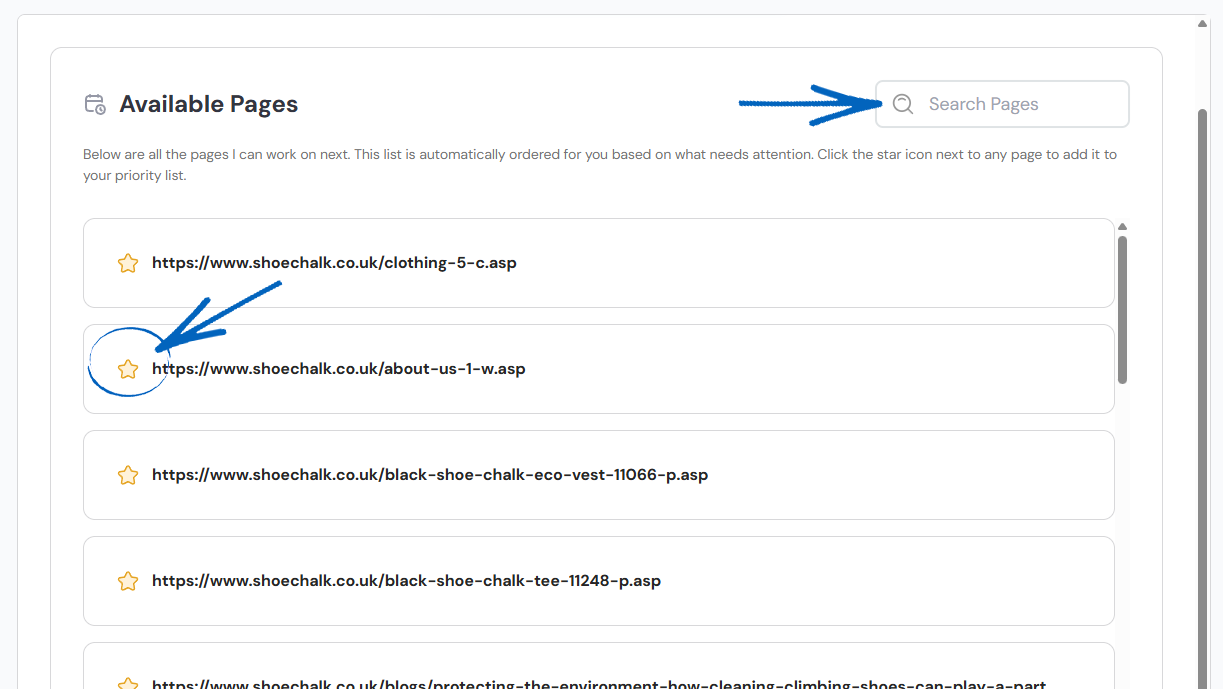1223x689 pixels.
Task: Star the black-shoe-chalk-tee-11248-p.asp page
Action: tap(127, 581)
